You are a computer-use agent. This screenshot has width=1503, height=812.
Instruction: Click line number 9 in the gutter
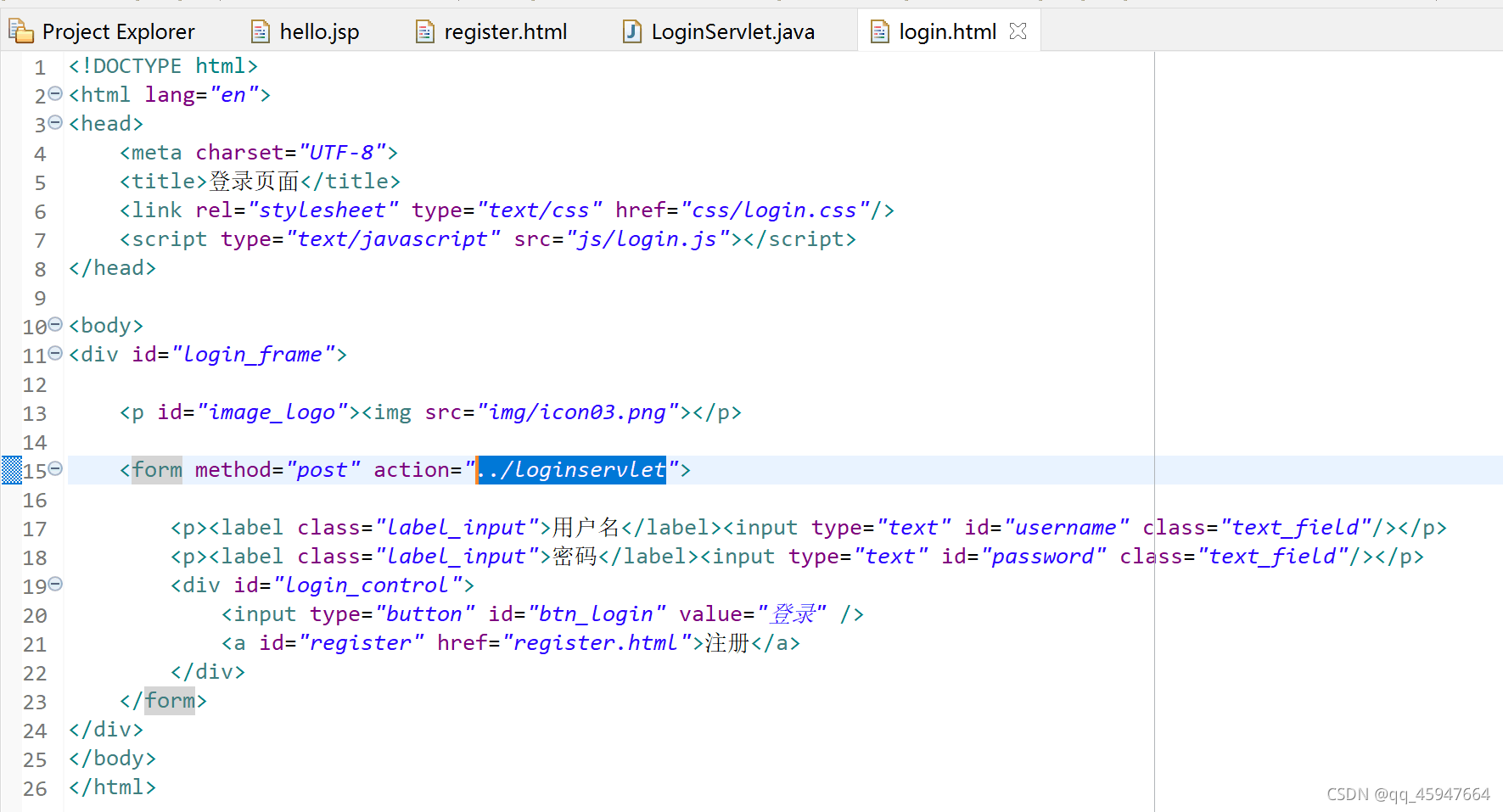(40, 298)
